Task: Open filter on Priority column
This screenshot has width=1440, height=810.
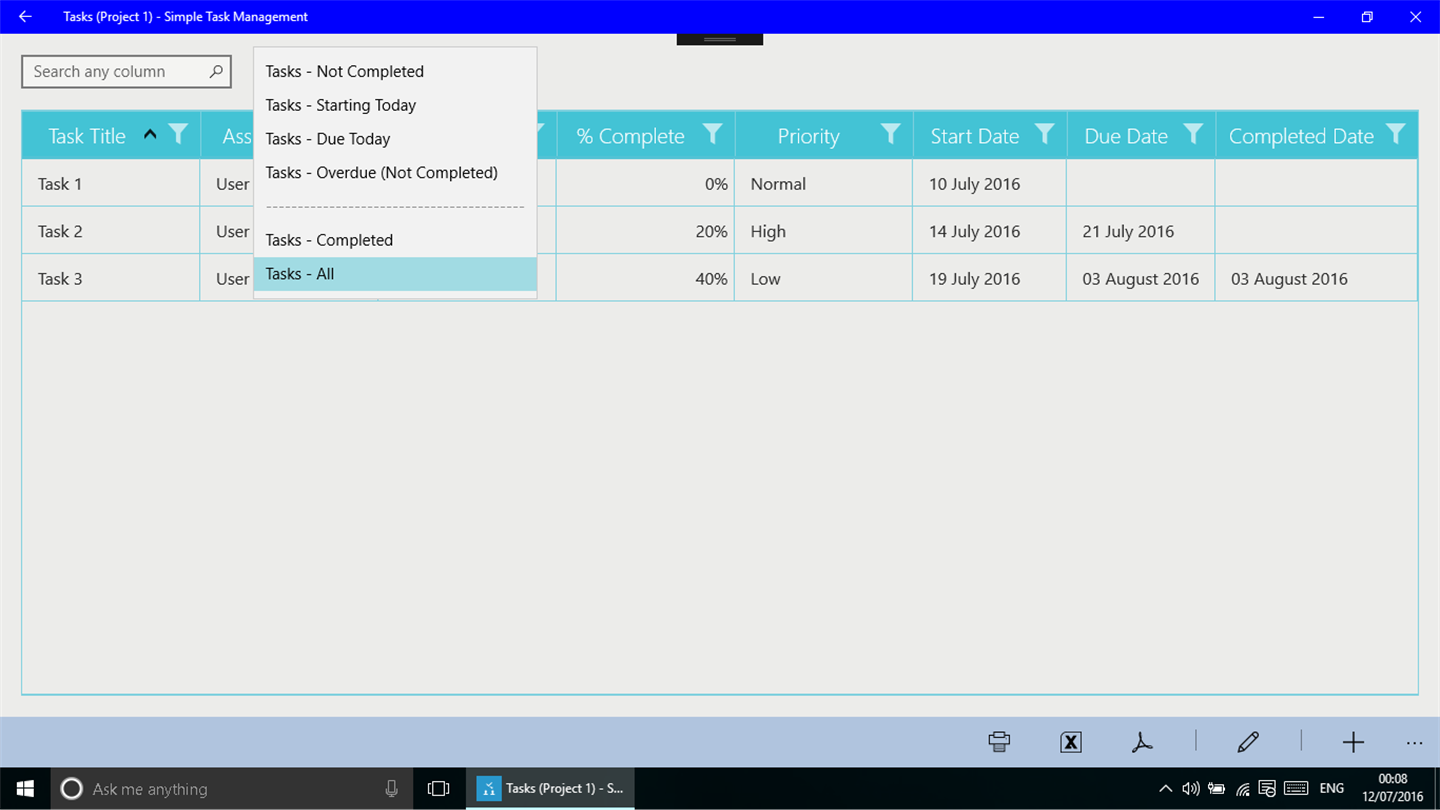Action: click(x=890, y=134)
